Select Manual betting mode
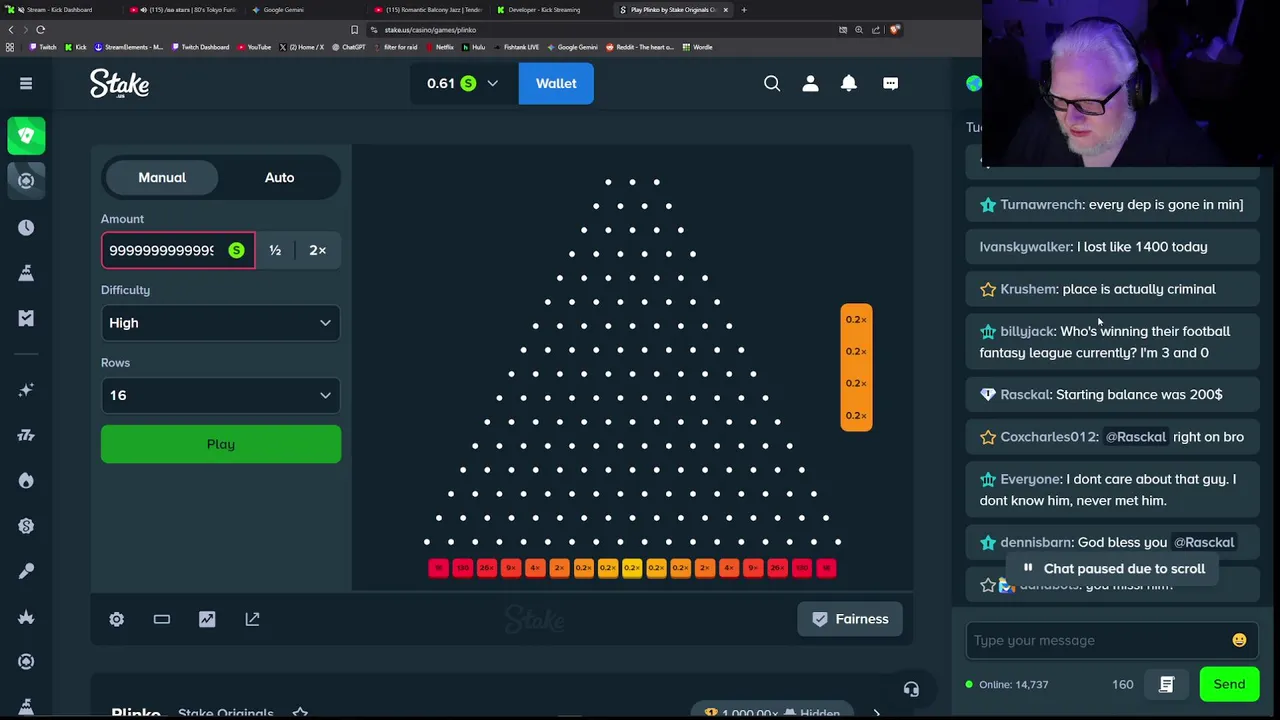Viewport: 1280px width, 720px height. coord(162,177)
